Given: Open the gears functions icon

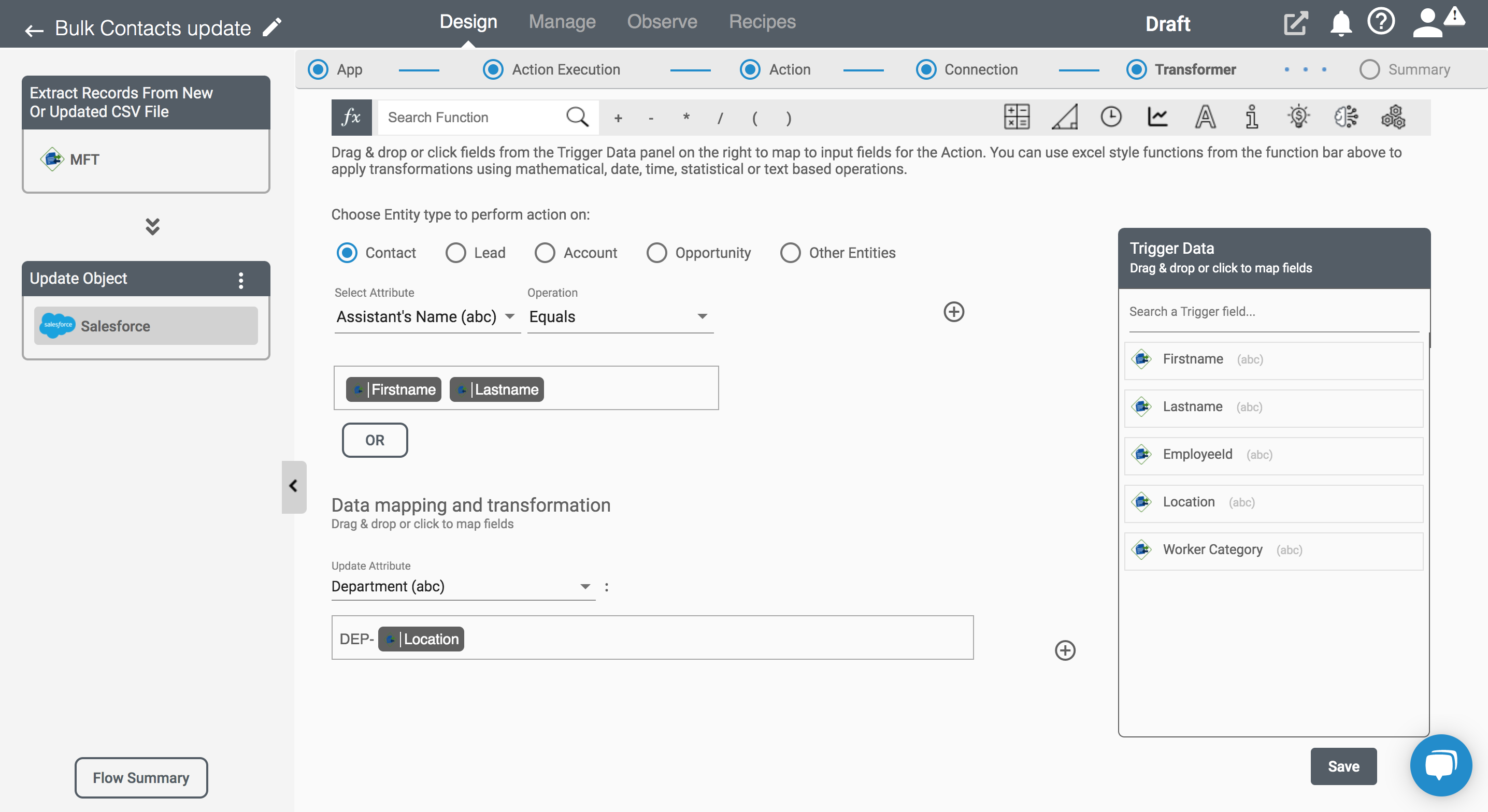Looking at the screenshot, I should click(x=1393, y=117).
